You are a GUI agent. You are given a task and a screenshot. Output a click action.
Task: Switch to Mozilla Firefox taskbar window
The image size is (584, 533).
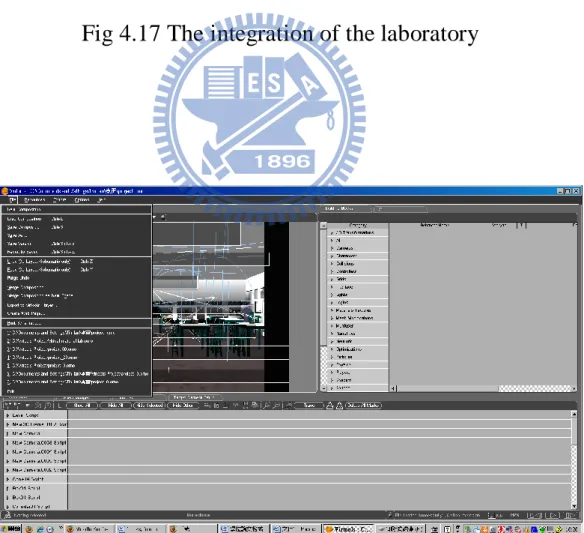[88, 529]
